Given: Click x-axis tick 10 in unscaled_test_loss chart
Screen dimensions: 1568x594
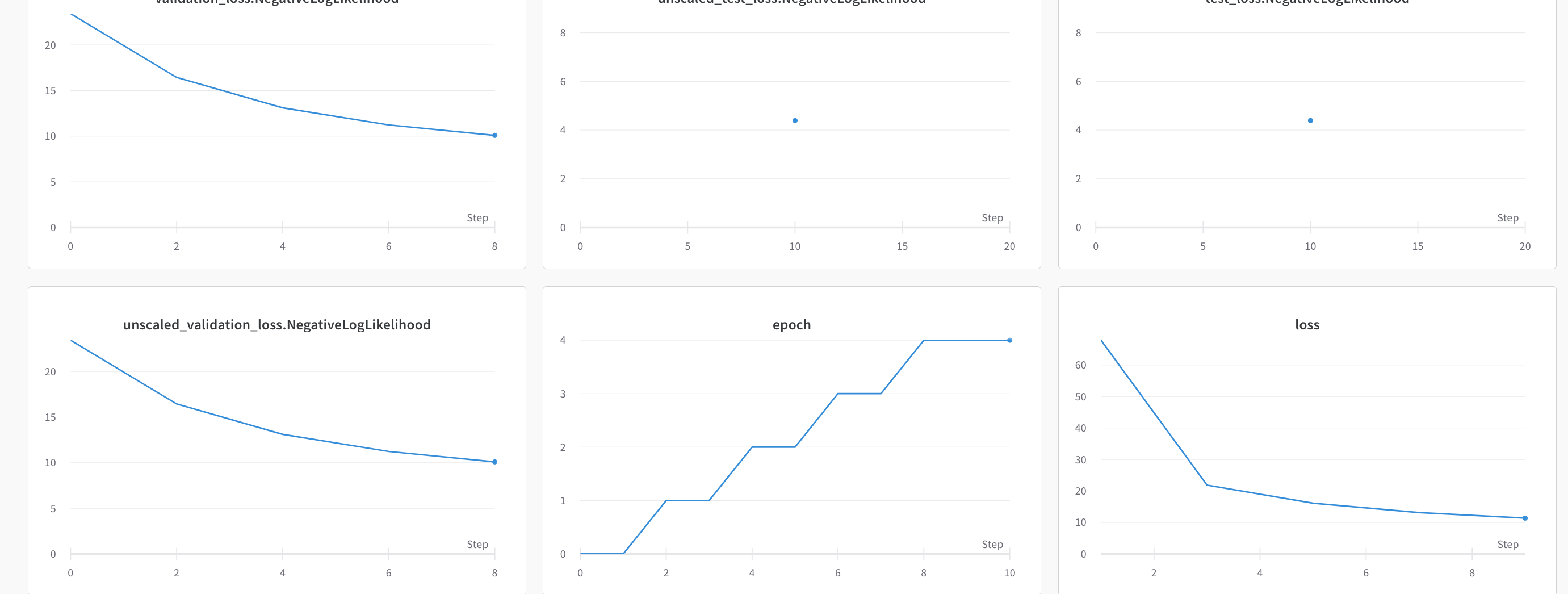Looking at the screenshot, I should tap(795, 246).
